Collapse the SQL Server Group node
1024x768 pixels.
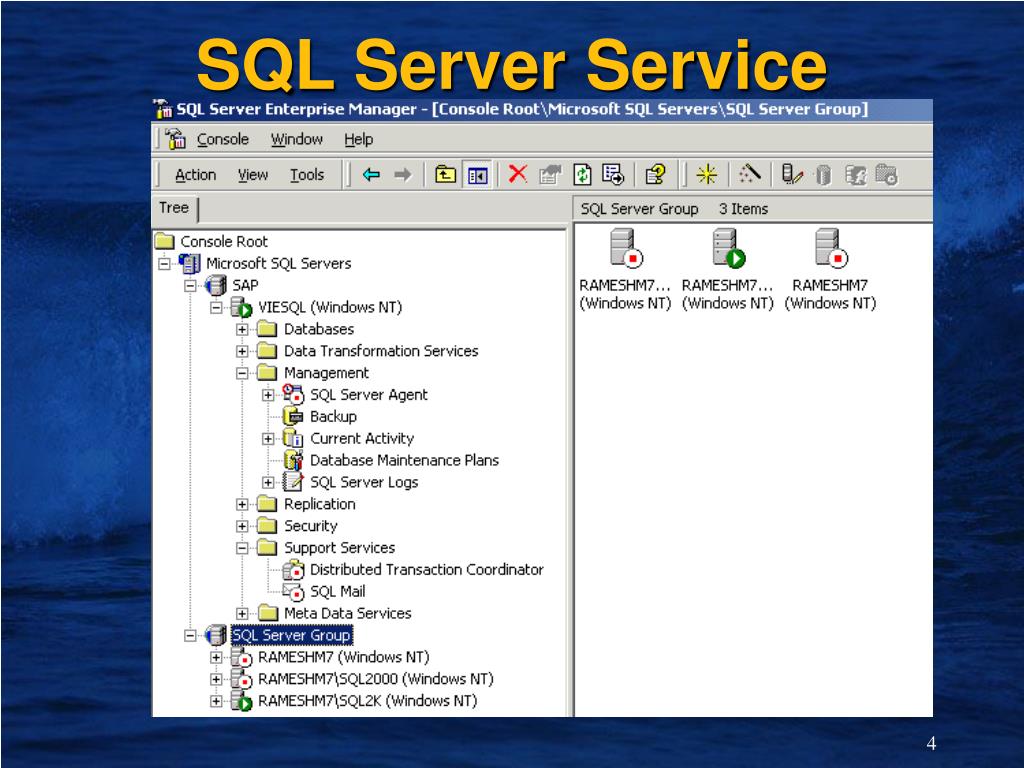190,635
